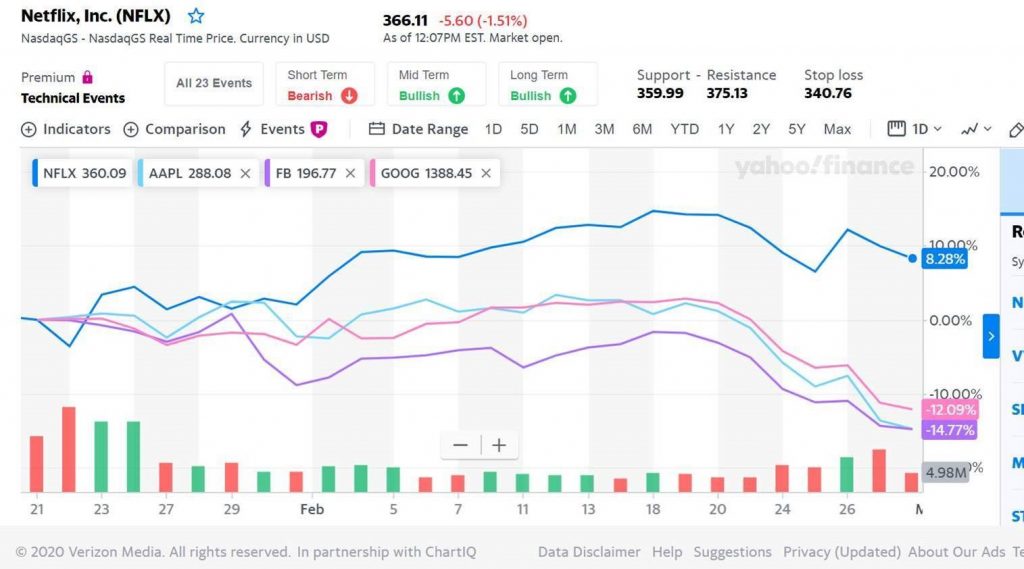Click the Feb date axis label
The width and height of the screenshot is (1024, 569).
tap(312, 510)
